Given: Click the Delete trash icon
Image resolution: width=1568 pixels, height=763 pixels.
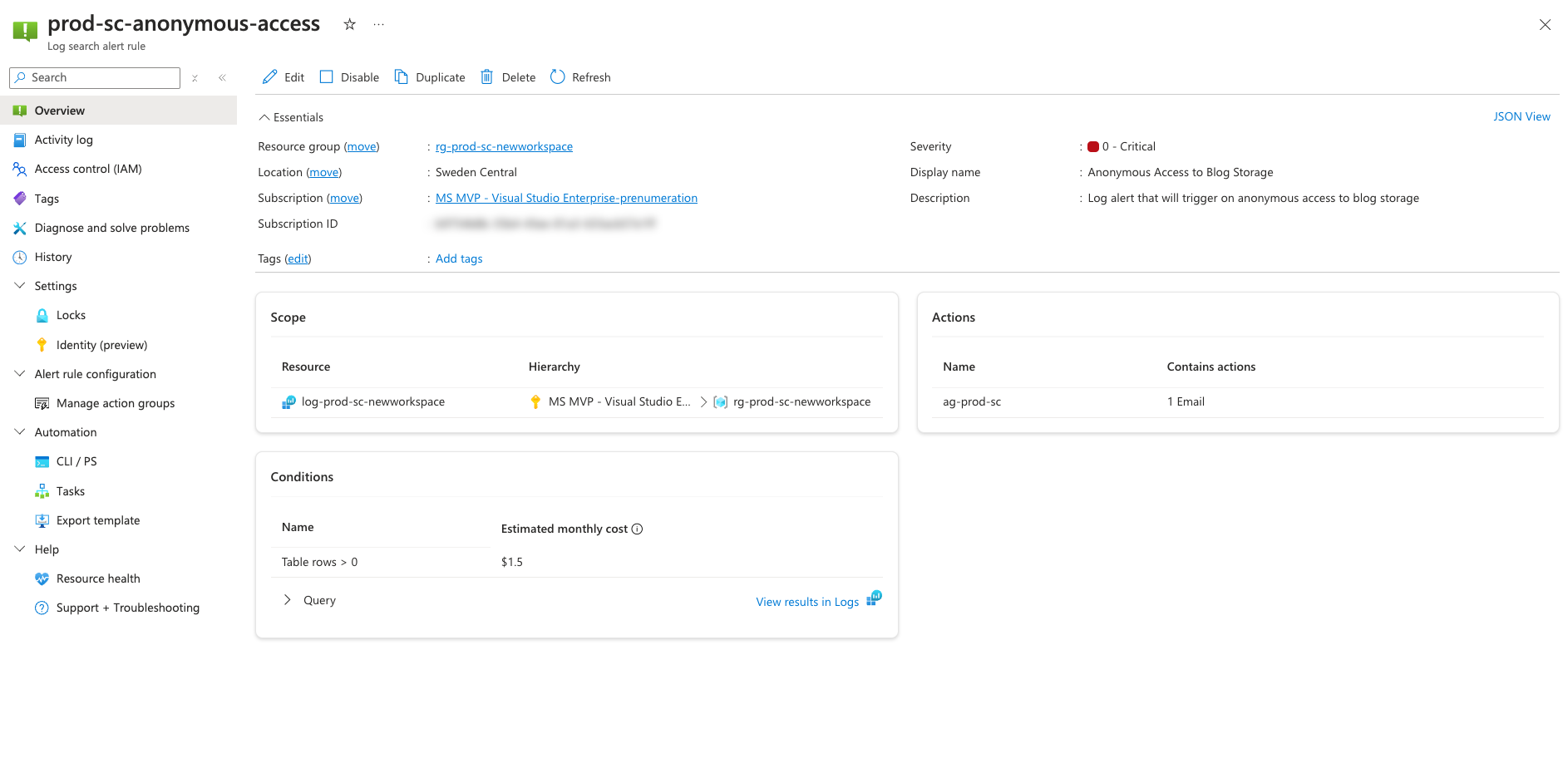Looking at the screenshot, I should point(486,76).
